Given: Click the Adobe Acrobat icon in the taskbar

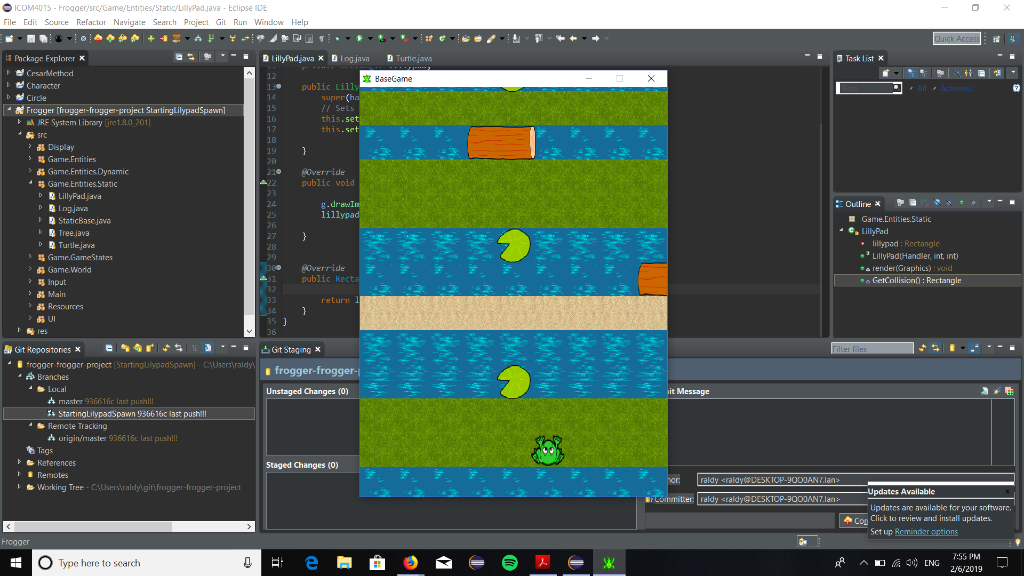Looking at the screenshot, I should (x=542, y=562).
